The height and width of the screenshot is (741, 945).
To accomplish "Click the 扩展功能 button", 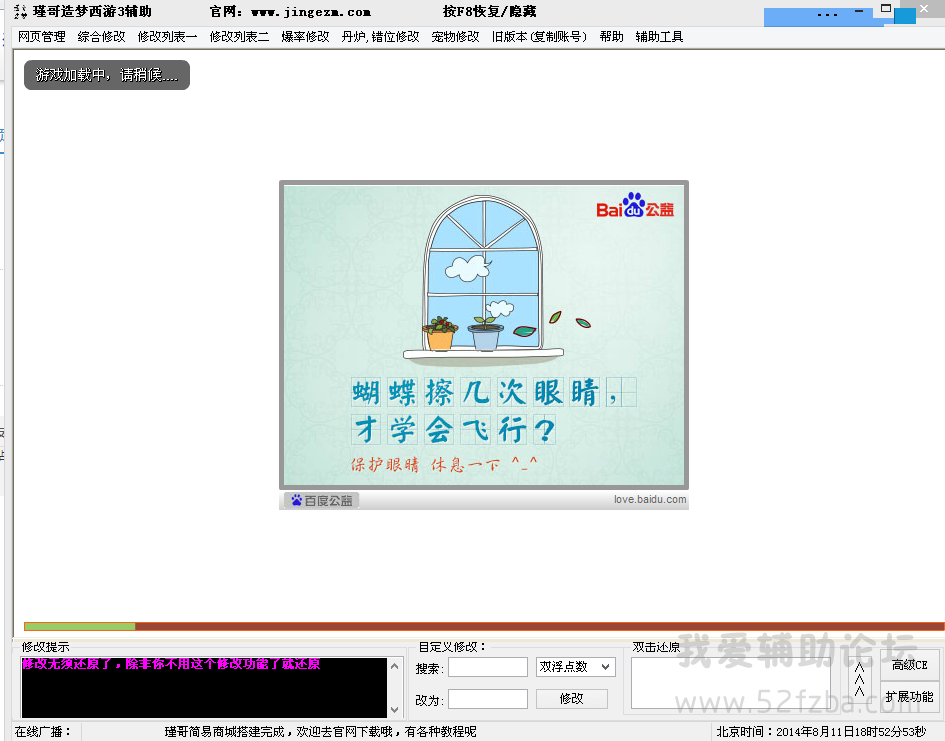I will (x=910, y=697).
